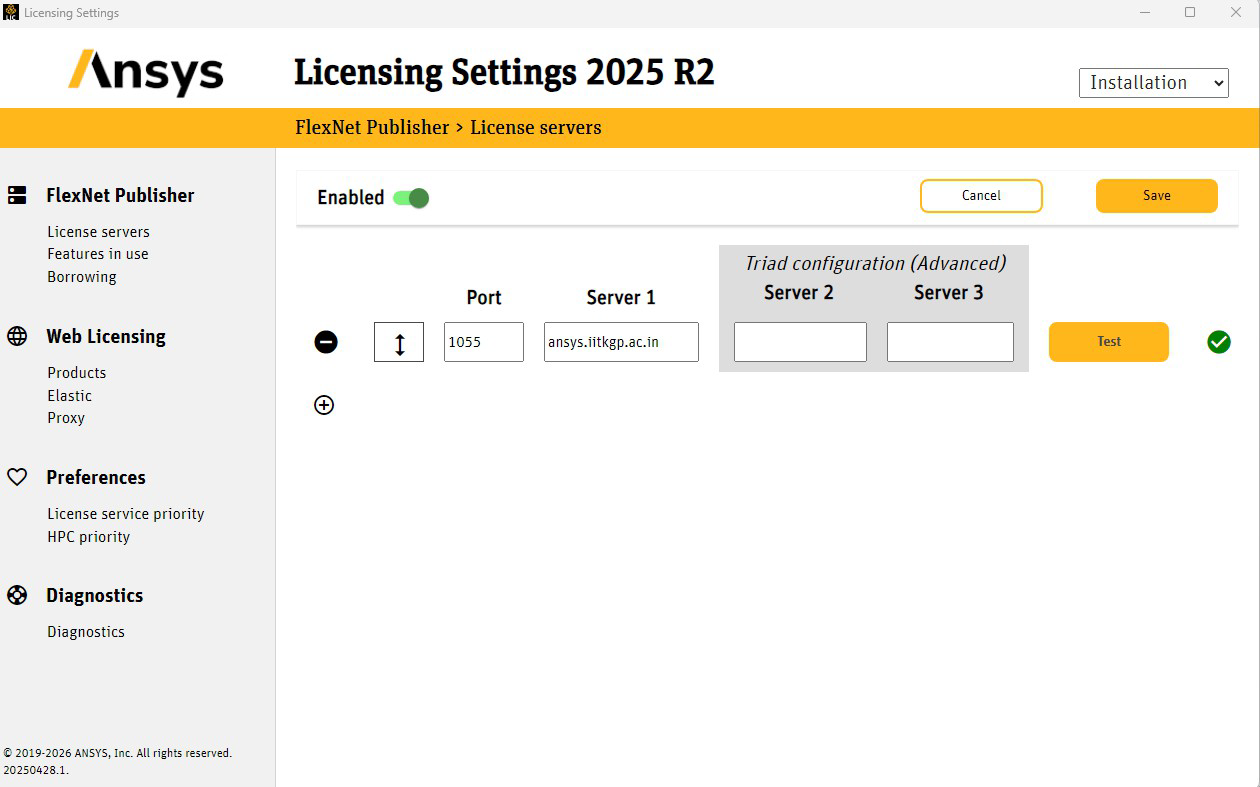Open Features in use page
The width and height of the screenshot is (1260, 787).
pyautogui.click(x=98, y=254)
